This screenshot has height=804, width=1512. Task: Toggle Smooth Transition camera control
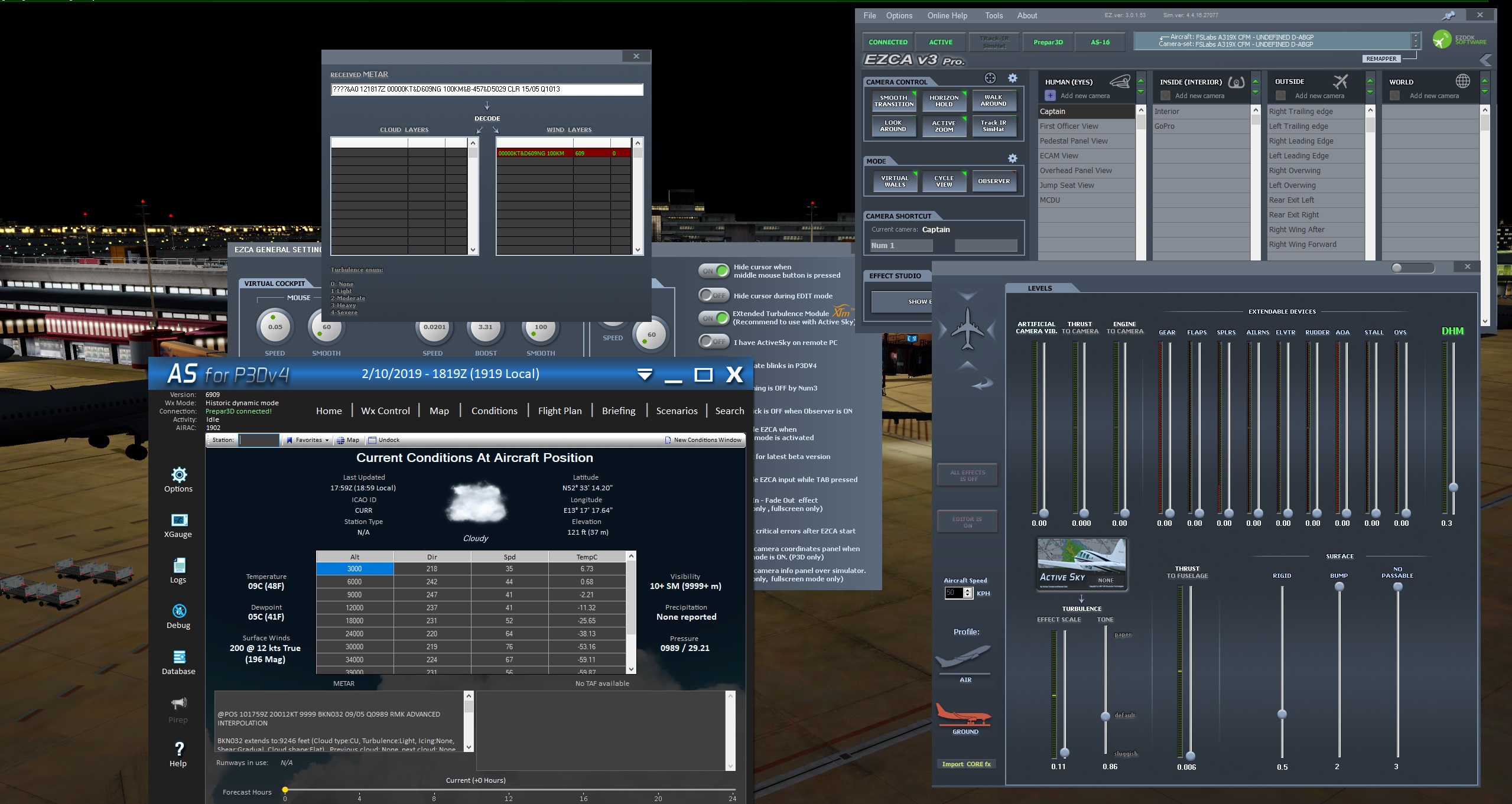(x=894, y=101)
